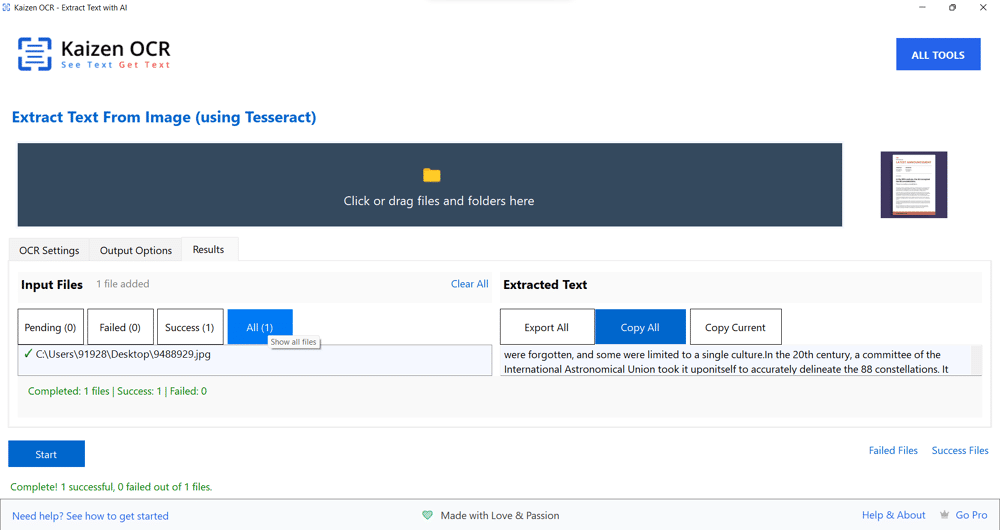Click Export All extracted text button
Image resolution: width=1000 pixels, height=530 pixels.
tap(546, 327)
